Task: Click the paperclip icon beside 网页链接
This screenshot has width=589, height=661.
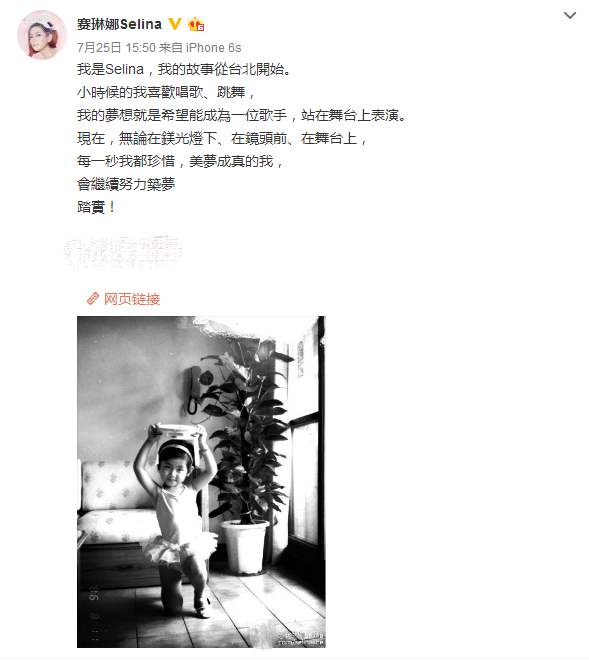Action: pos(92,299)
